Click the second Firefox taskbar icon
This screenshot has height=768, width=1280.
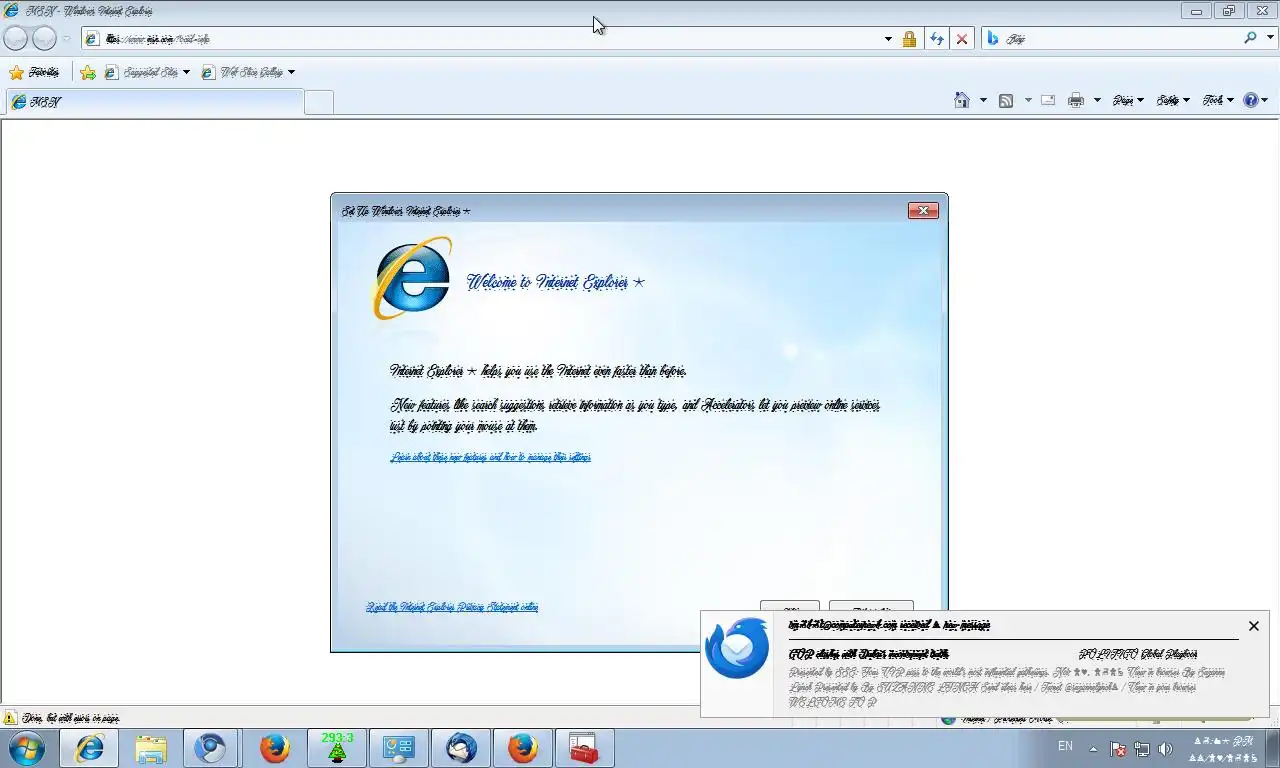522,748
